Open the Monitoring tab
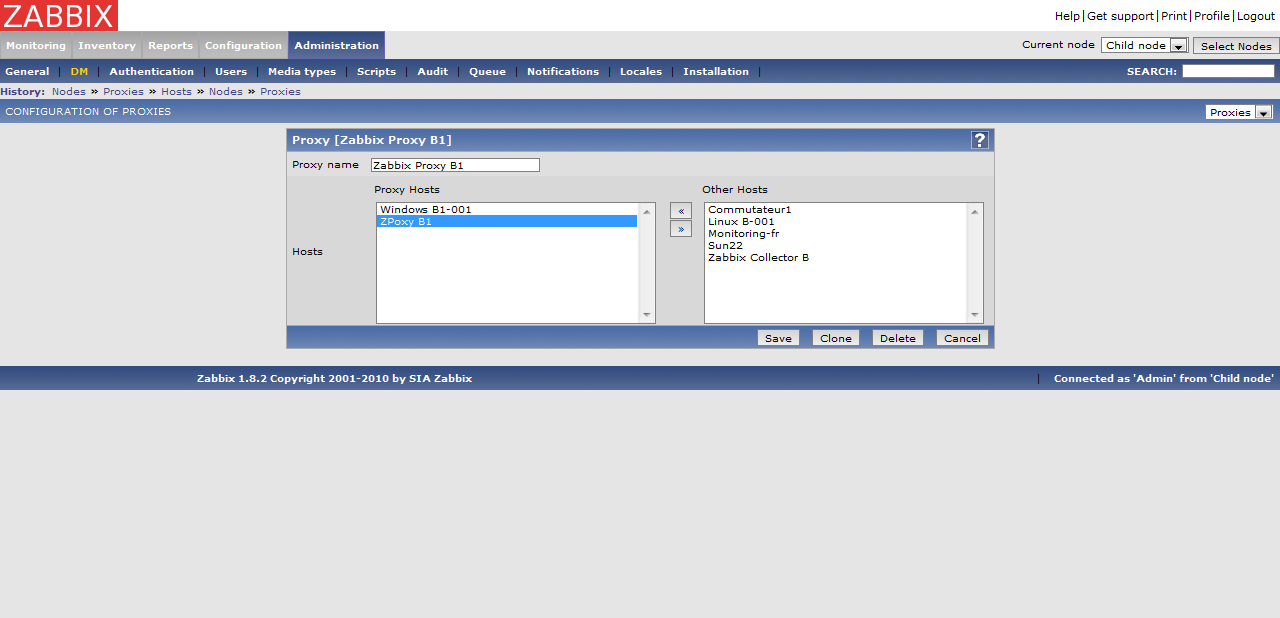 [x=36, y=46]
